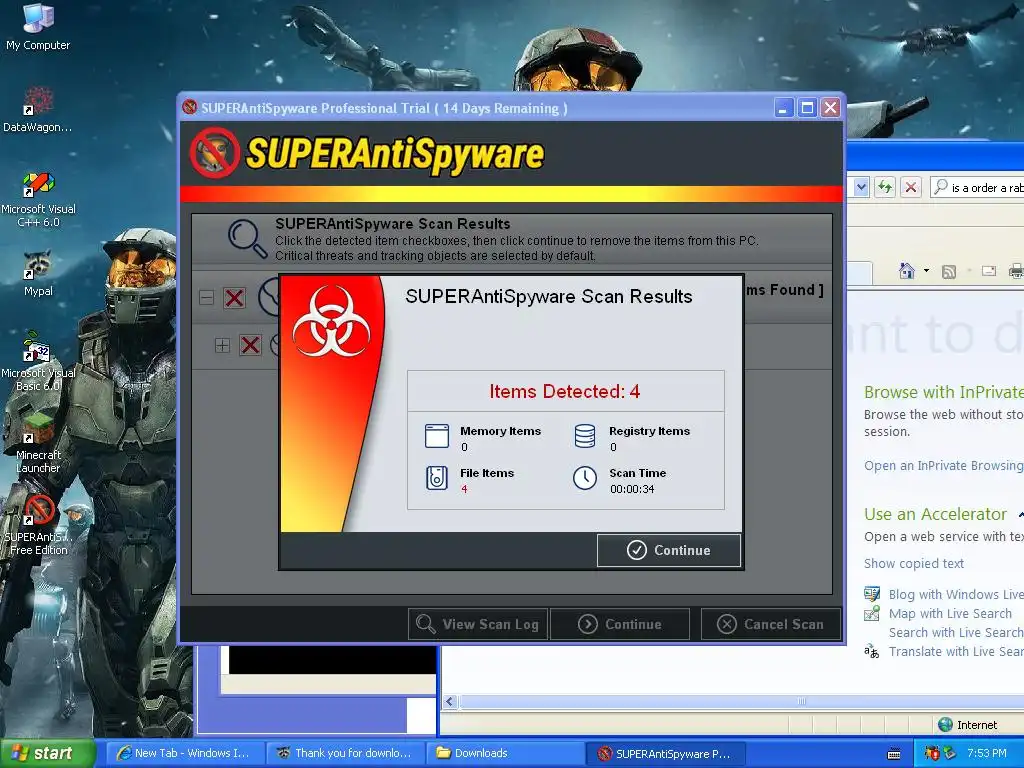Open SUPERAntiSpyware Free Edition desktop shortcut
The image size is (1024, 768).
click(38, 526)
